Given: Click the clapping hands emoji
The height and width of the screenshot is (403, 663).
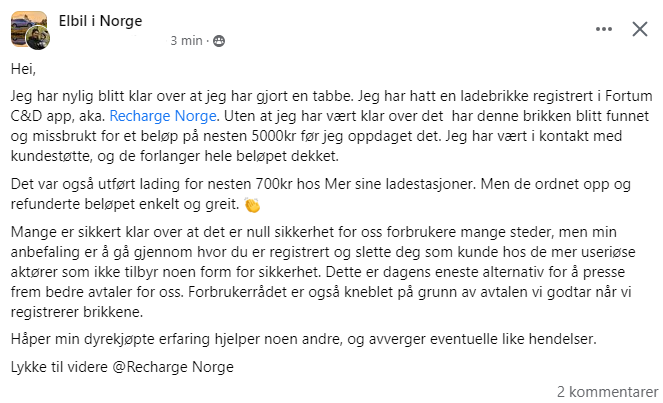Looking at the screenshot, I should point(252,205).
